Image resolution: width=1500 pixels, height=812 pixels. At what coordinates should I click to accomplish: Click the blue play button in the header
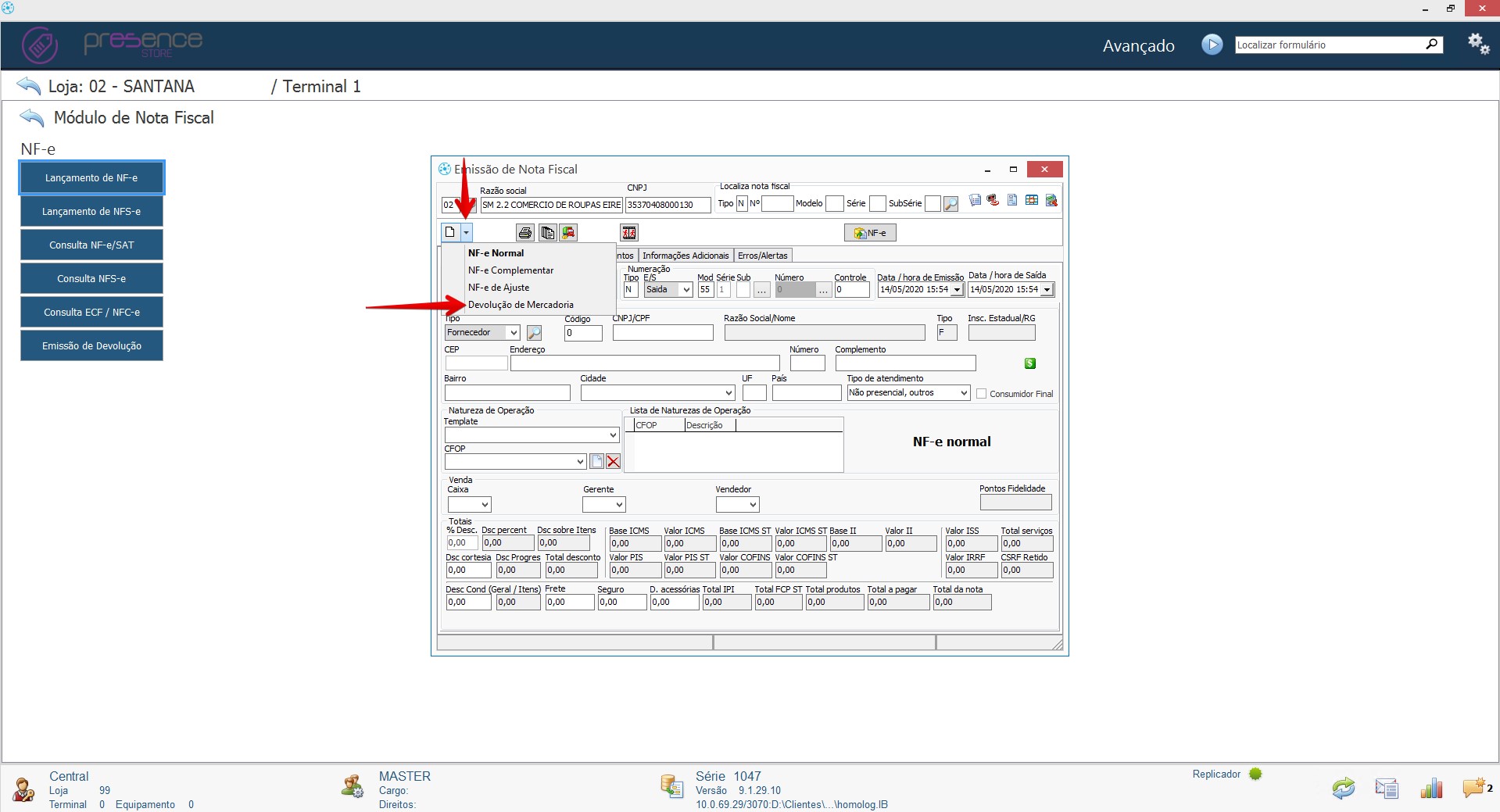pos(1212,45)
